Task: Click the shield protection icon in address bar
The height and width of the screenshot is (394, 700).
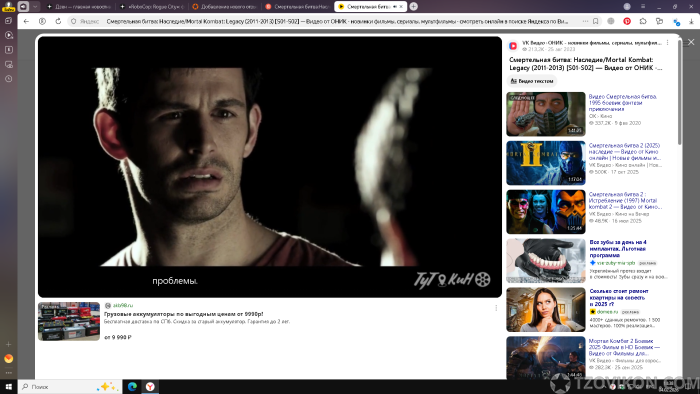Action: point(74,21)
